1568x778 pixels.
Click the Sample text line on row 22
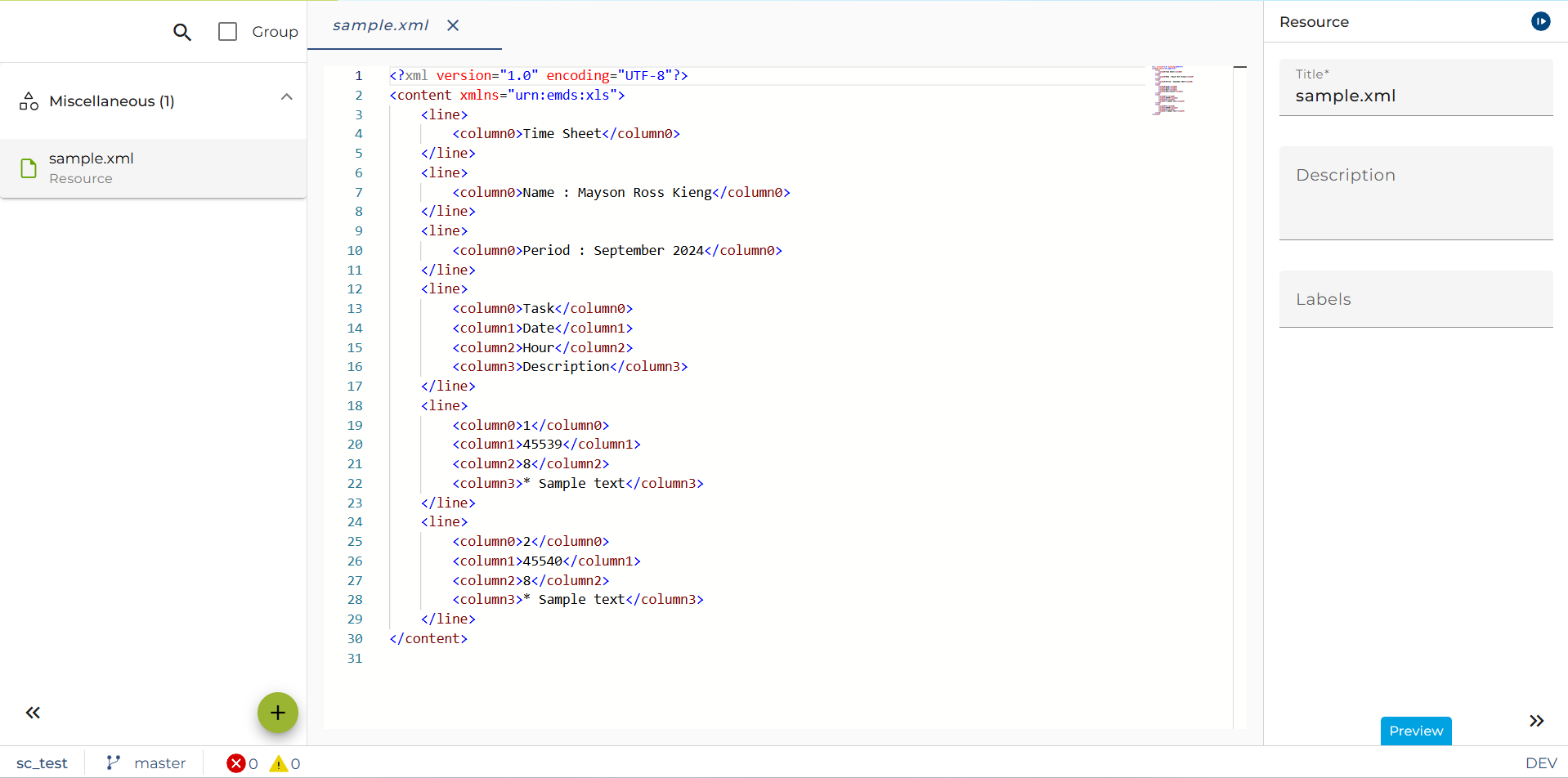click(578, 483)
